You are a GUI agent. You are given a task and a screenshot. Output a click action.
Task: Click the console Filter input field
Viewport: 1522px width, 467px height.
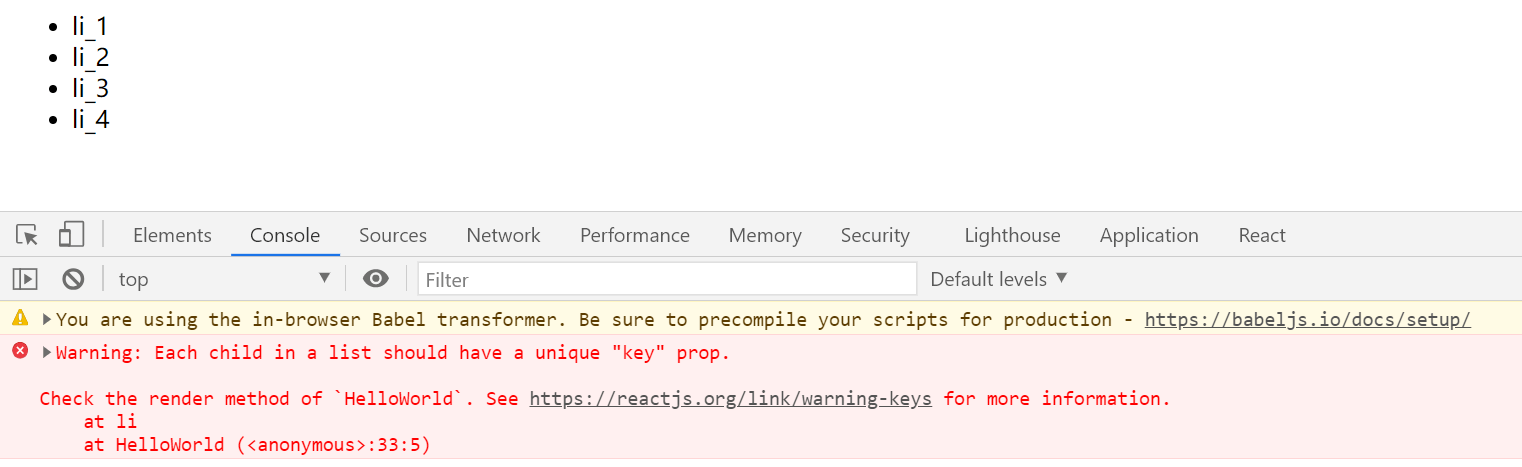pyautogui.click(x=667, y=279)
